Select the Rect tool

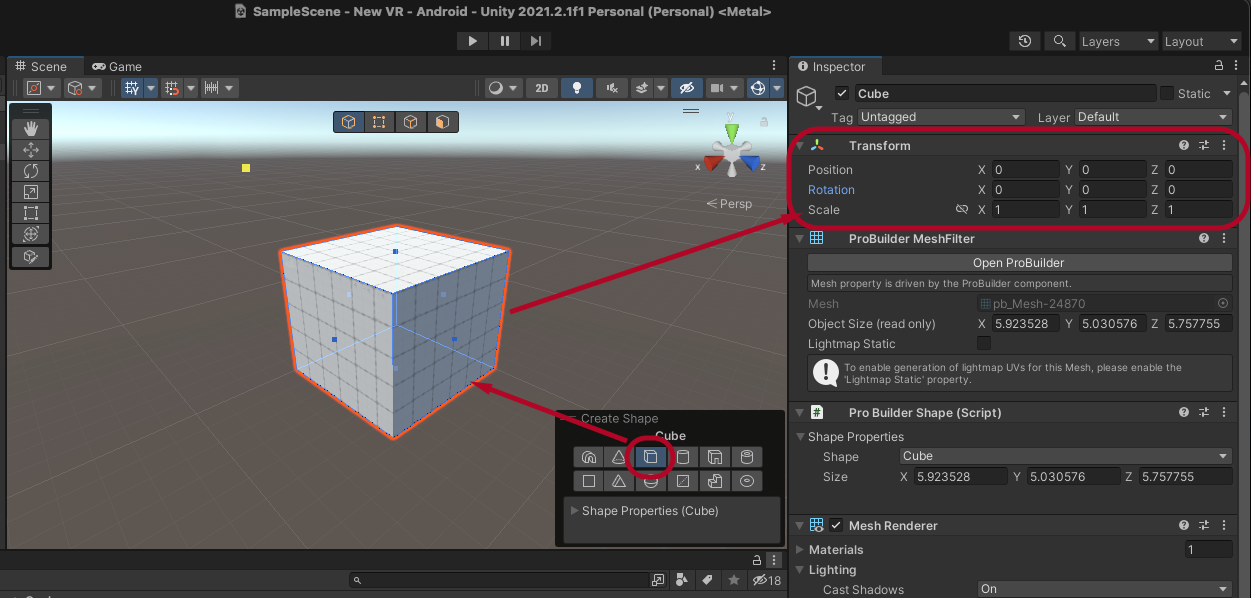click(30, 213)
